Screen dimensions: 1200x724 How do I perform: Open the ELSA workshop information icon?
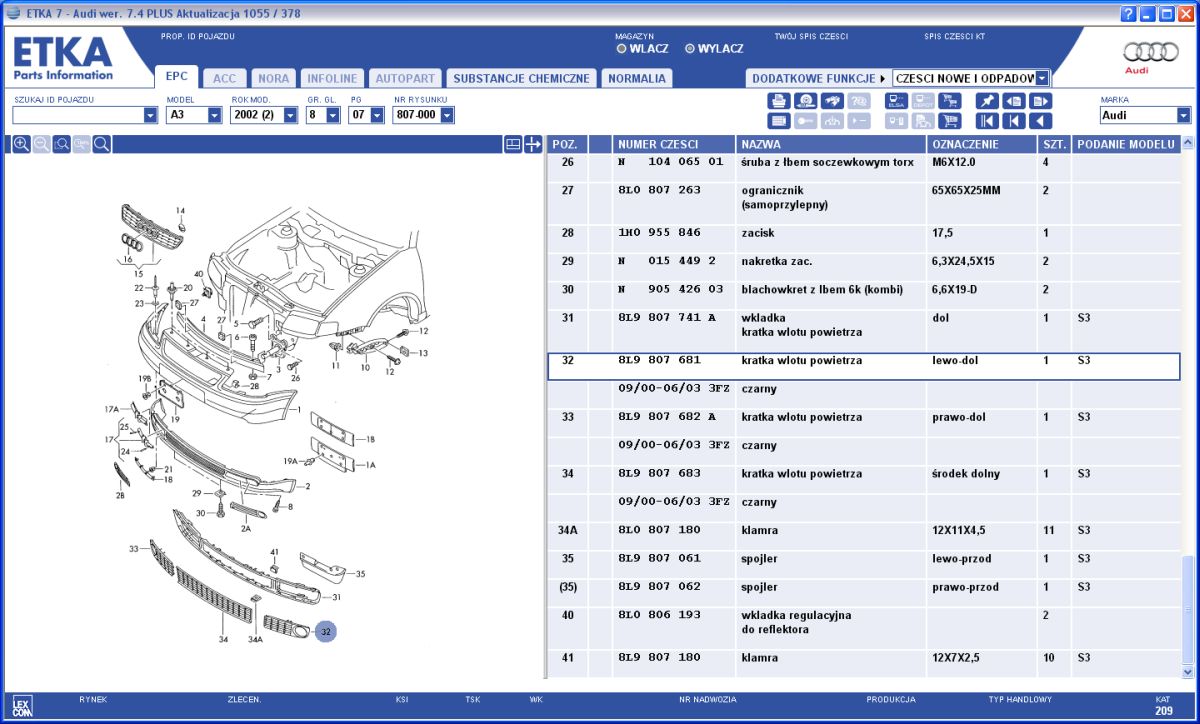(x=897, y=101)
